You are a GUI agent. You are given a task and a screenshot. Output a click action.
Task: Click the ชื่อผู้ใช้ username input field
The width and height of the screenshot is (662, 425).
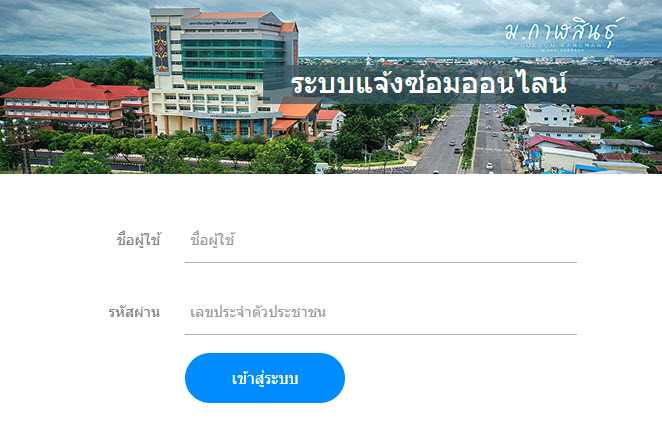pos(381,240)
